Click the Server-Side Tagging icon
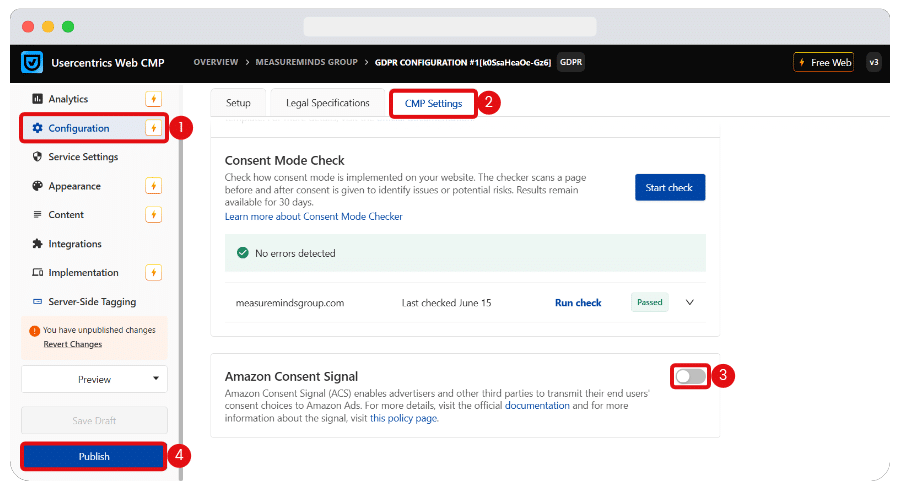This screenshot has height=489, width=900. (x=37, y=301)
